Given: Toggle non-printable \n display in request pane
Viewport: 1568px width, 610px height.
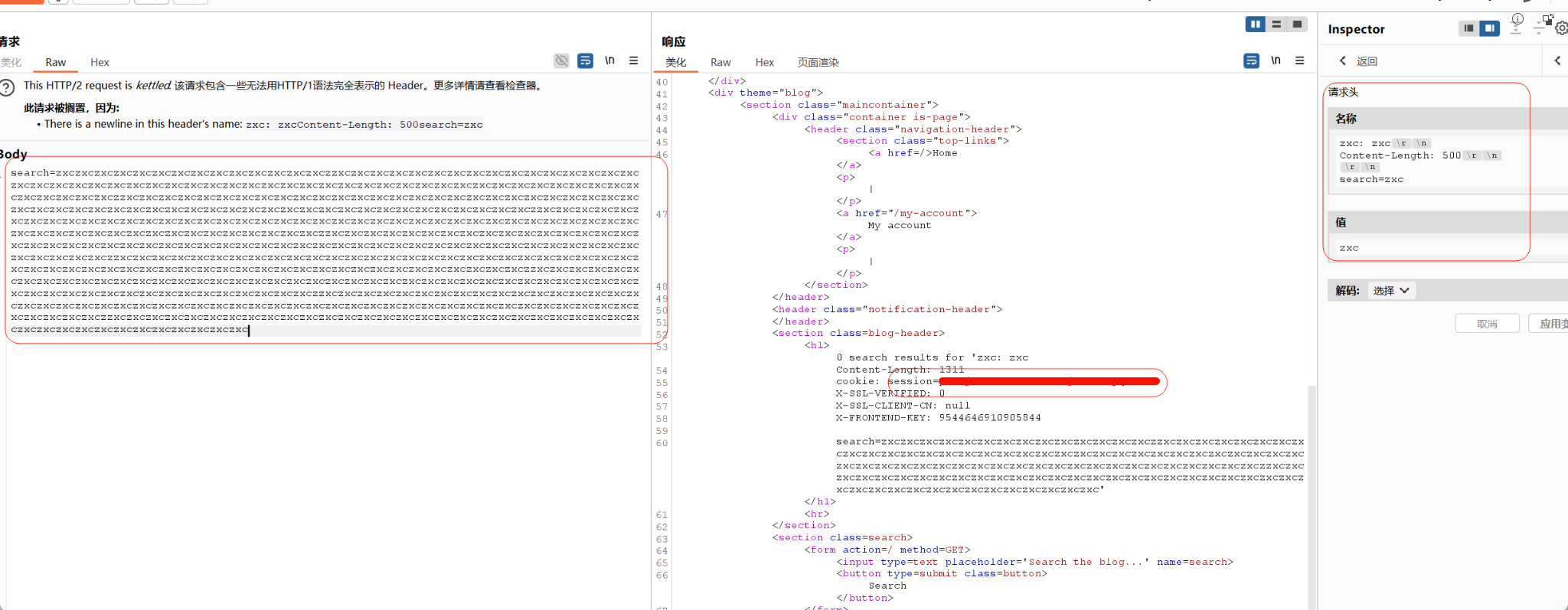Looking at the screenshot, I should pos(609,60).
